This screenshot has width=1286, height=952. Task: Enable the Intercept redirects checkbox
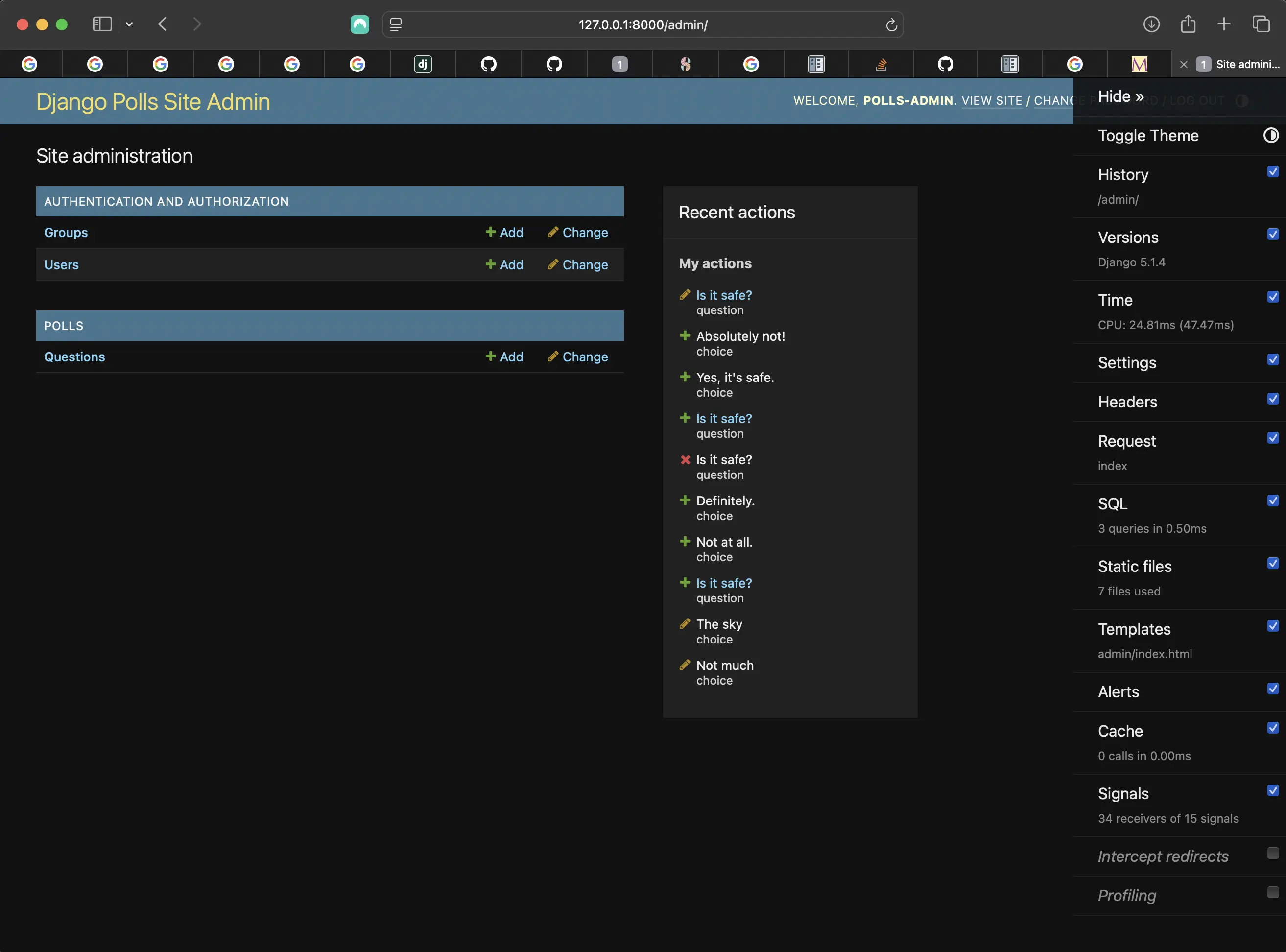[x=1273, y=853]
